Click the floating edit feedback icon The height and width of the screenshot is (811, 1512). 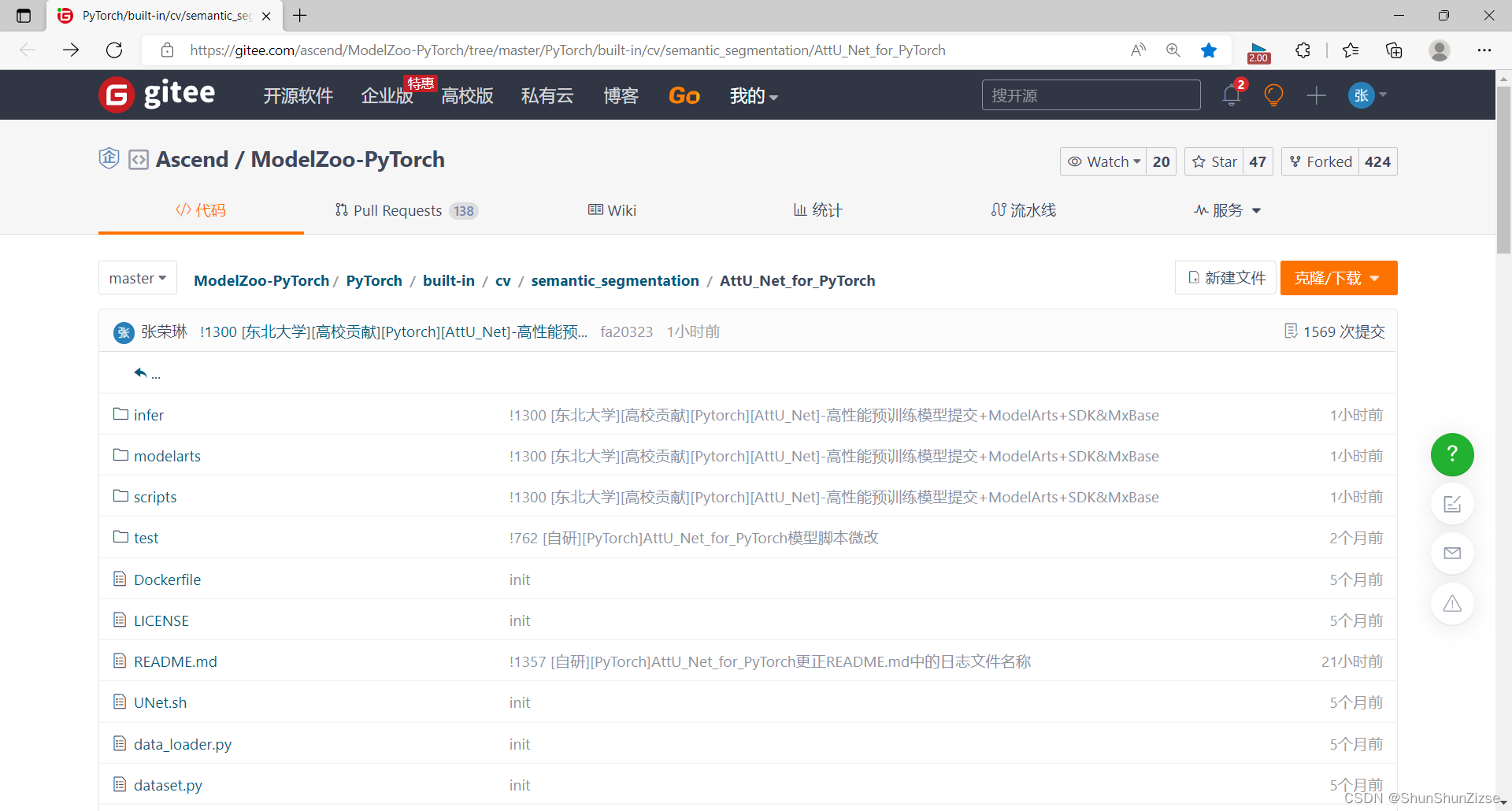[1452, 504]
